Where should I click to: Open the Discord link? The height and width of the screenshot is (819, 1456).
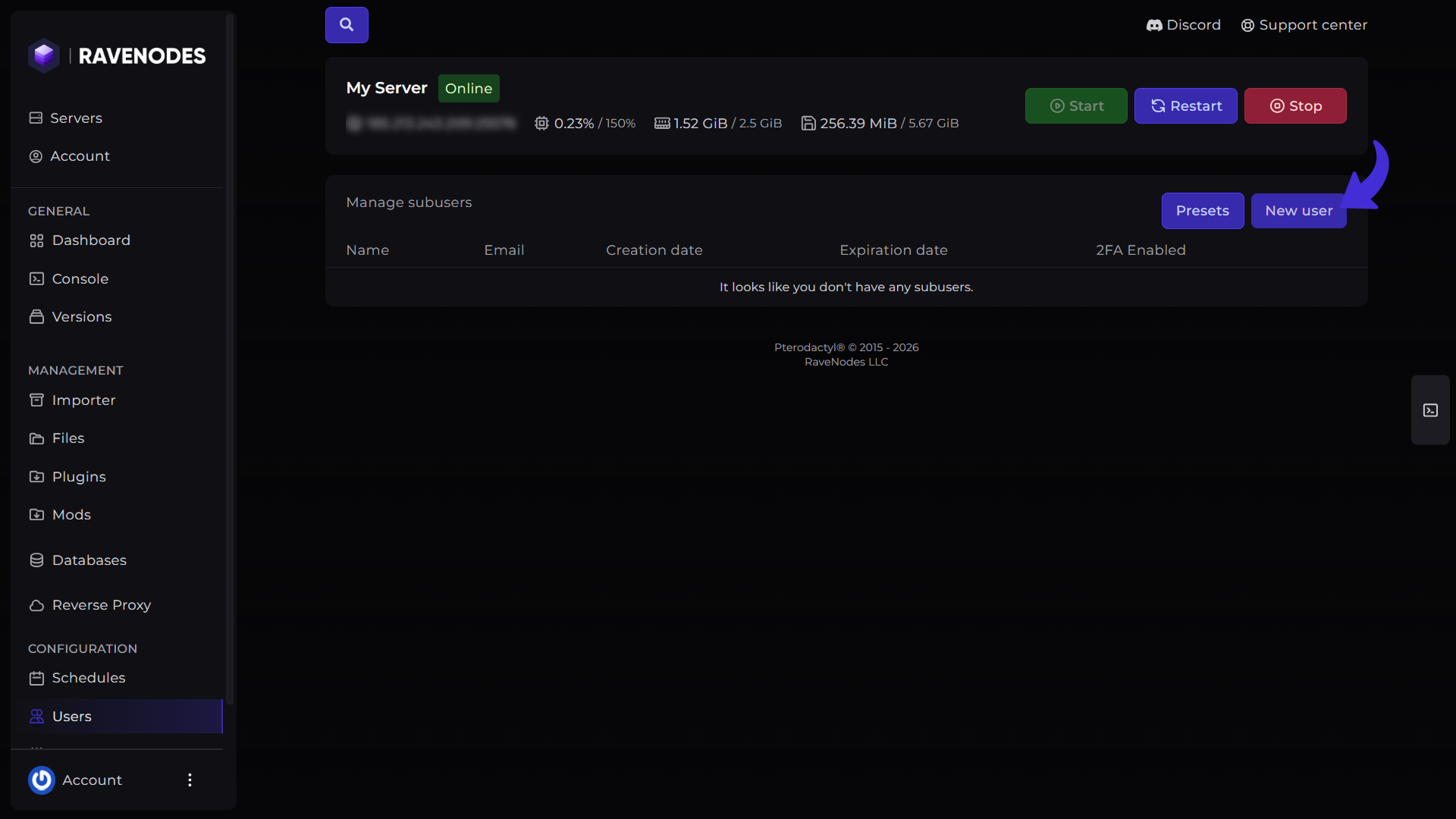pyautogui.click(x=1183, y=25)
